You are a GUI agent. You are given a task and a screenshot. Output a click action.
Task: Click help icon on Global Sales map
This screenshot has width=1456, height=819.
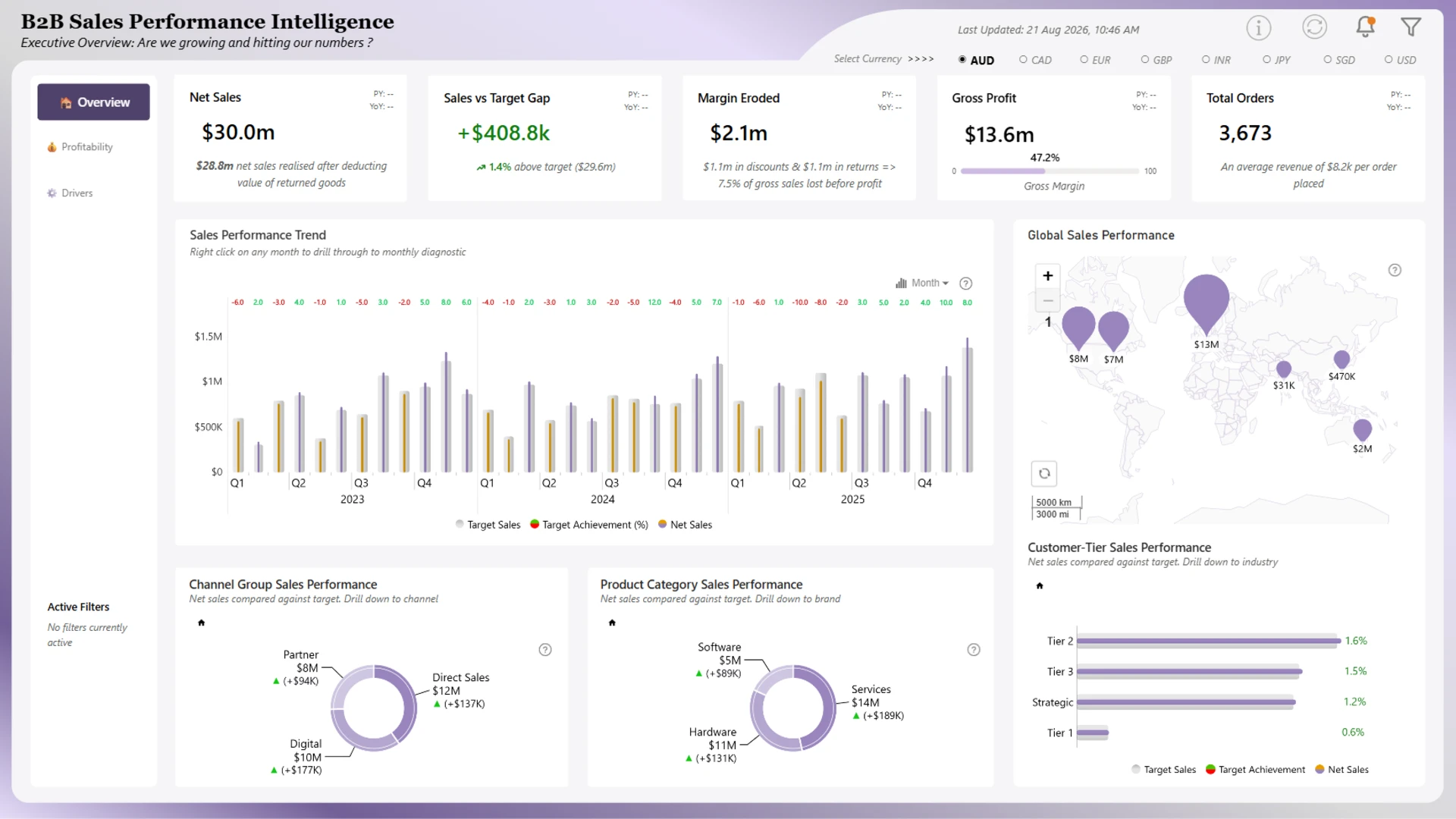[1395, 270]
